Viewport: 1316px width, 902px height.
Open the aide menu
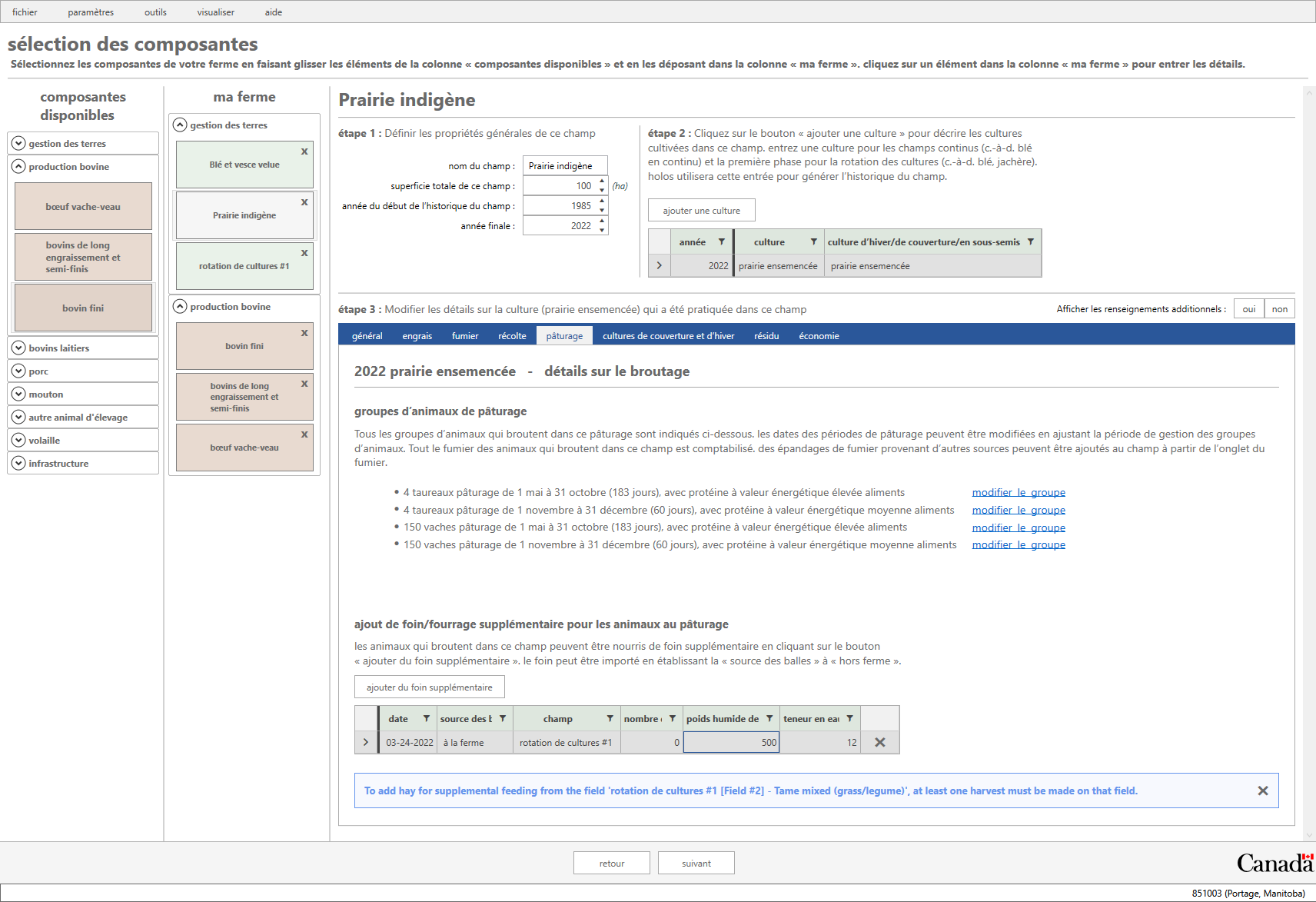tap(274, 12)
